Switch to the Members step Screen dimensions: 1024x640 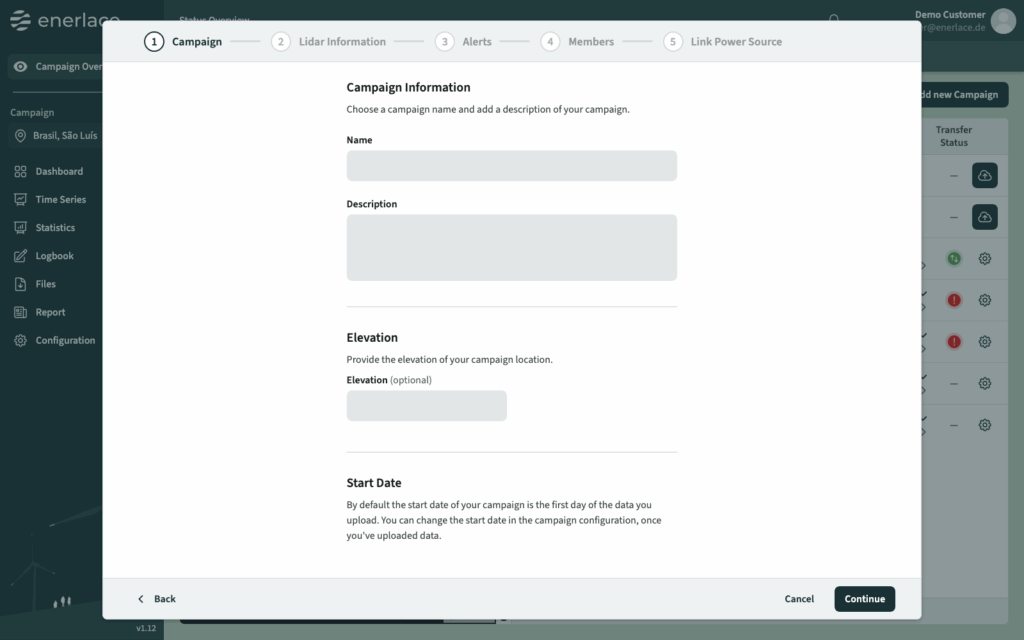tap(578, 42)
